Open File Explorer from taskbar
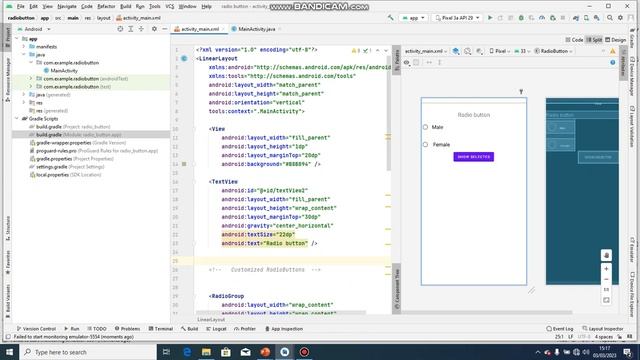 207,352
